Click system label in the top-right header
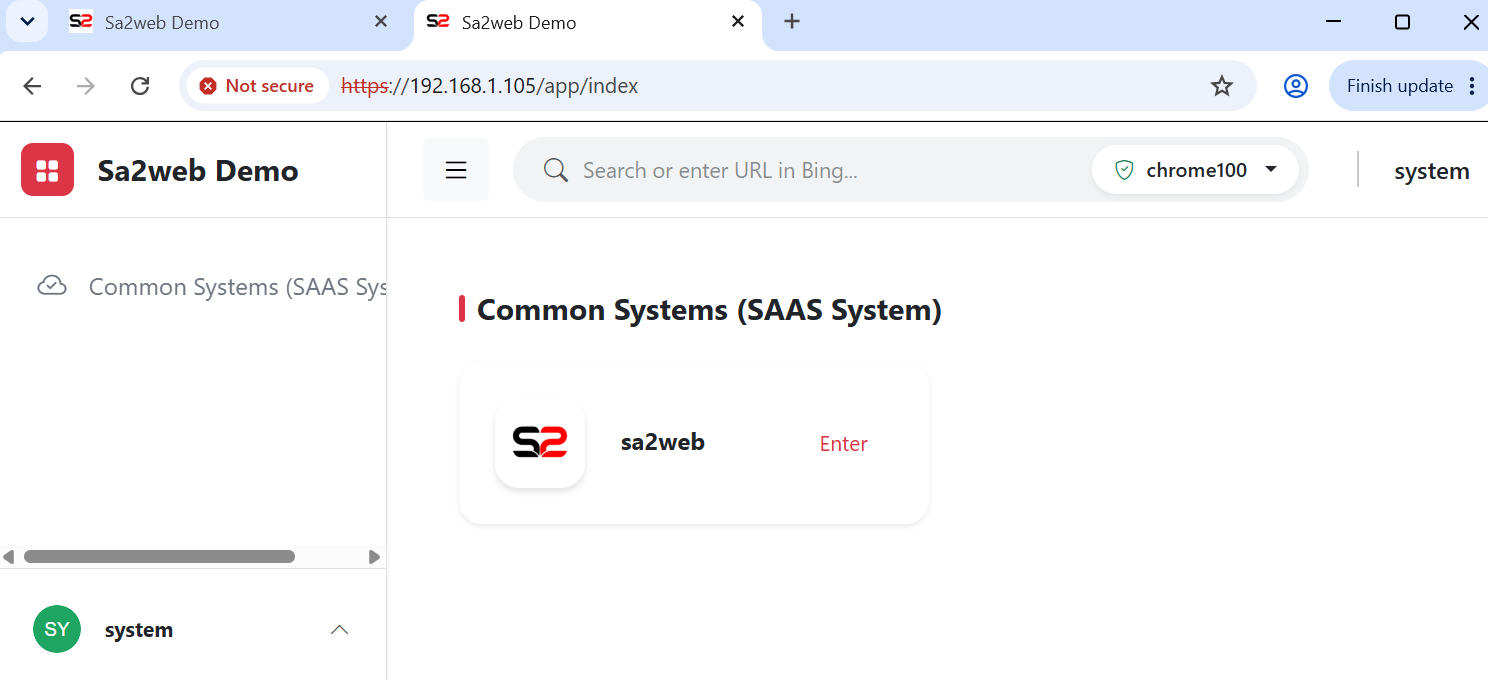 (1431, 171)
